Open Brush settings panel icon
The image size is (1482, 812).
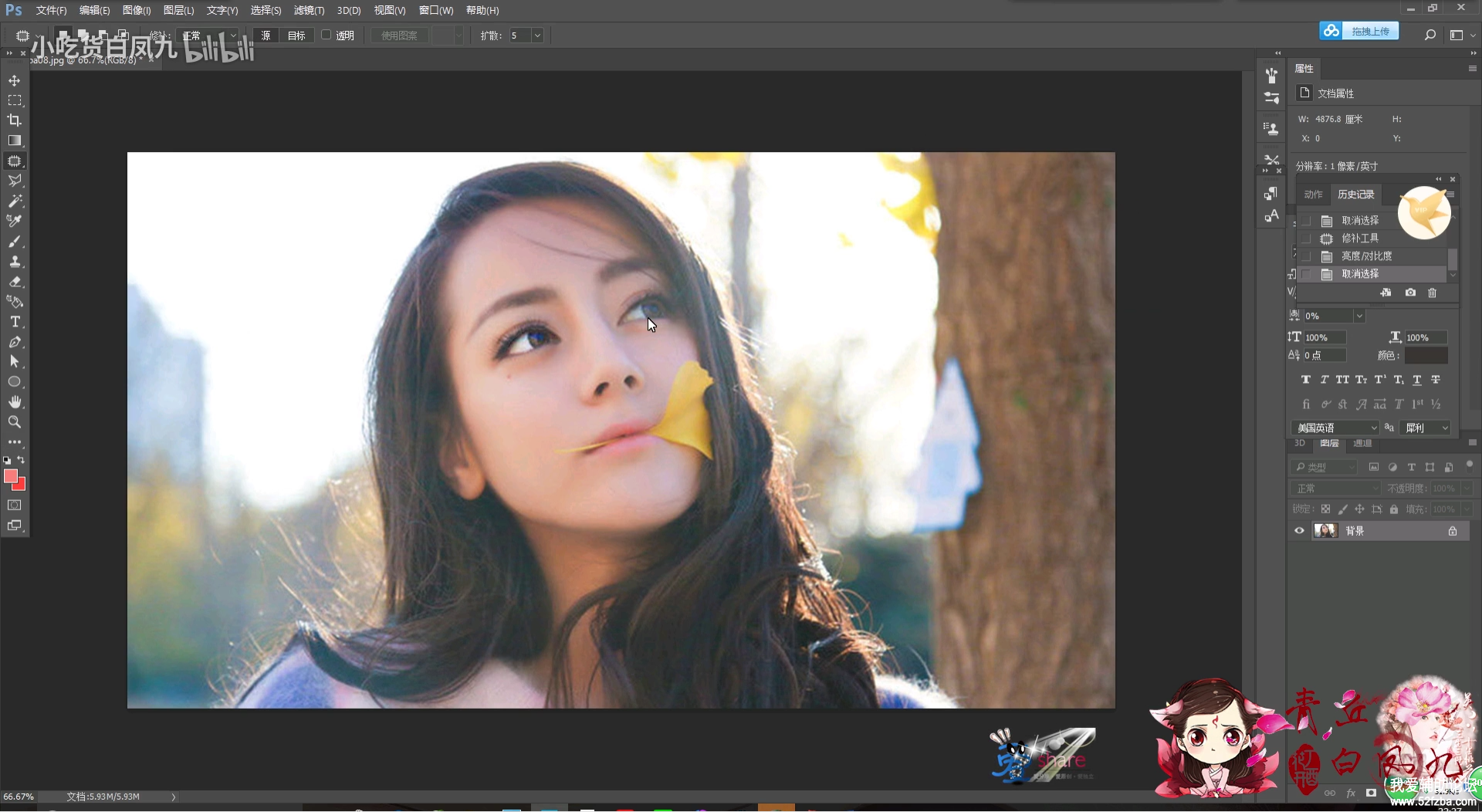pos(1271,97)
